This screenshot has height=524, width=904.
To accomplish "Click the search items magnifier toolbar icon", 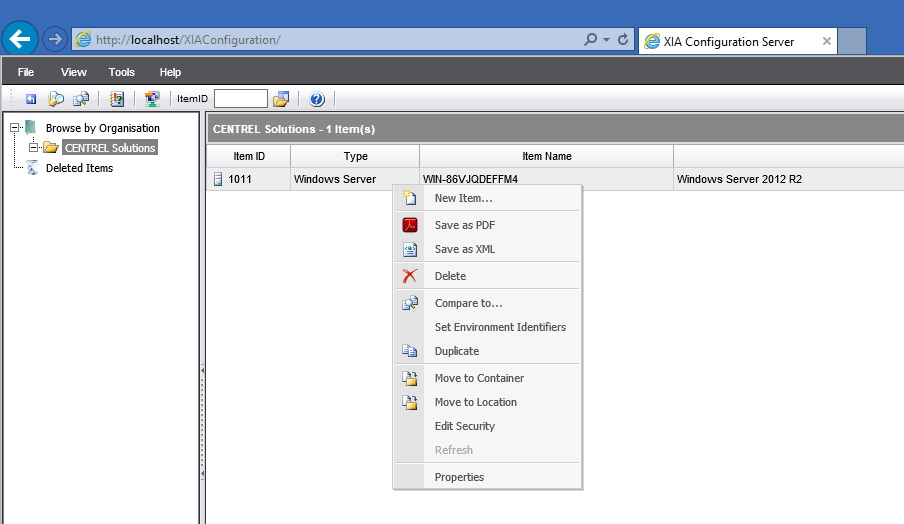I will pyautogui.click(x=56, y=99).
